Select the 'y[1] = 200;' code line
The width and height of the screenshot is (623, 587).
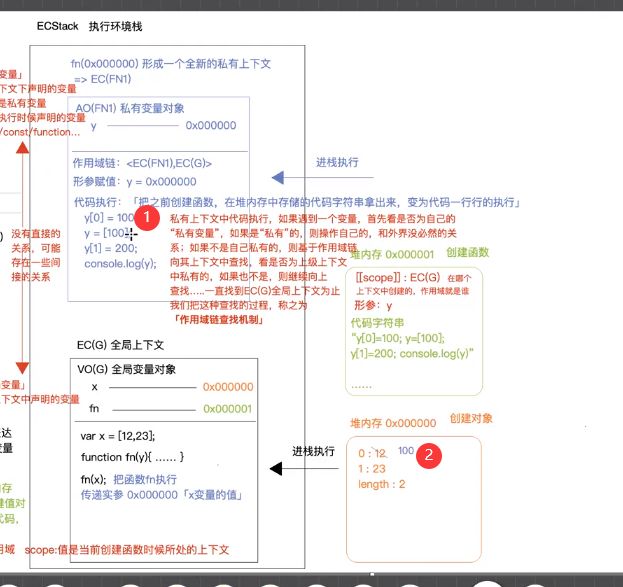(111, 248)
